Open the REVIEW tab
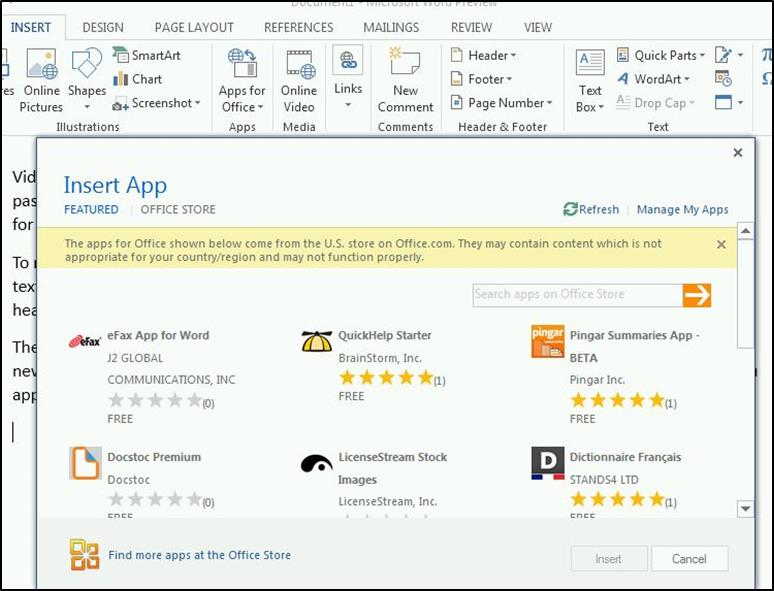 tap(471, 27)
